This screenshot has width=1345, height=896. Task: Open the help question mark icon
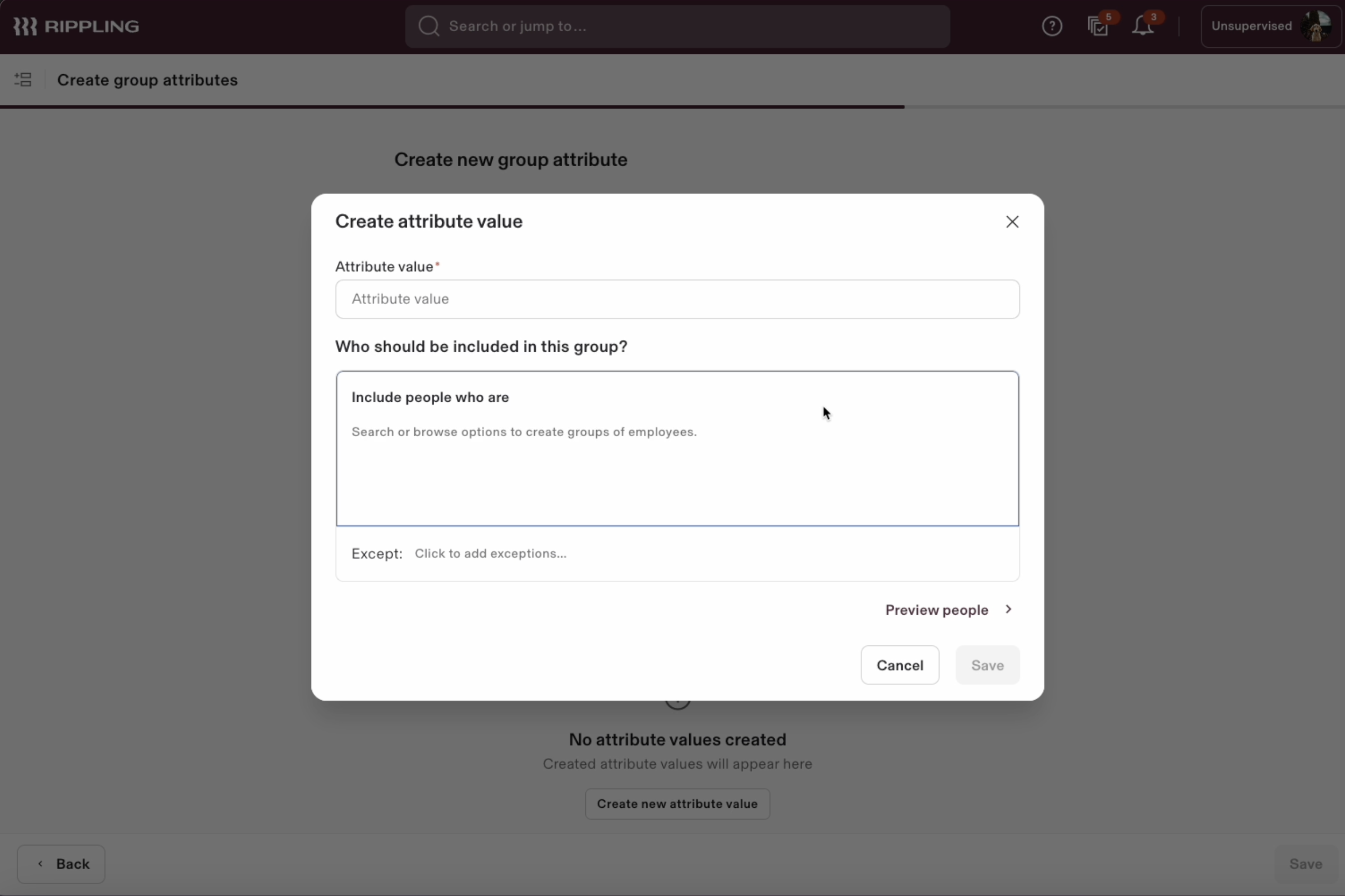coord(1051,26)
